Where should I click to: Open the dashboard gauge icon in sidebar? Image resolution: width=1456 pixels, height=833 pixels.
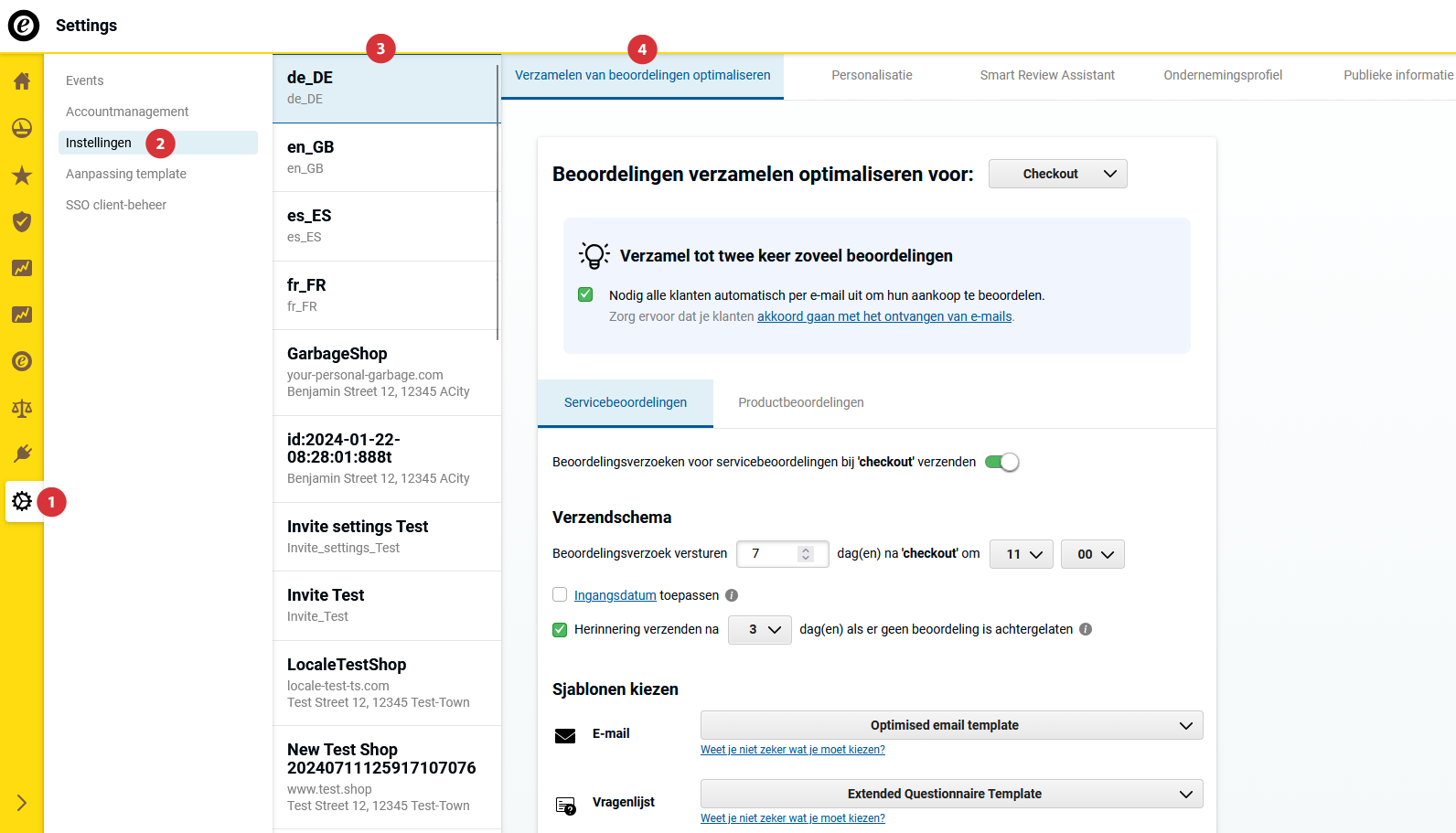click(x=22, y=128)
